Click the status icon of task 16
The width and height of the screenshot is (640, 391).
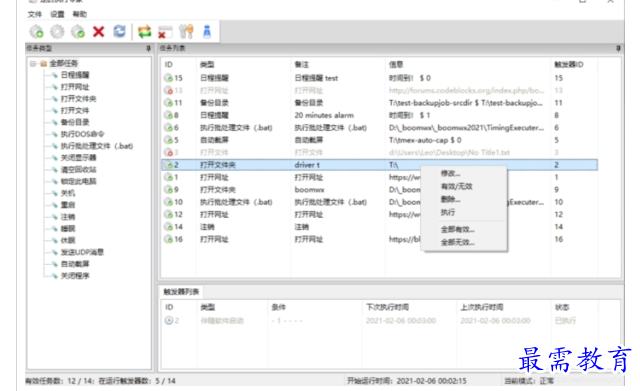pyautogui.click(x=168, y=239)
